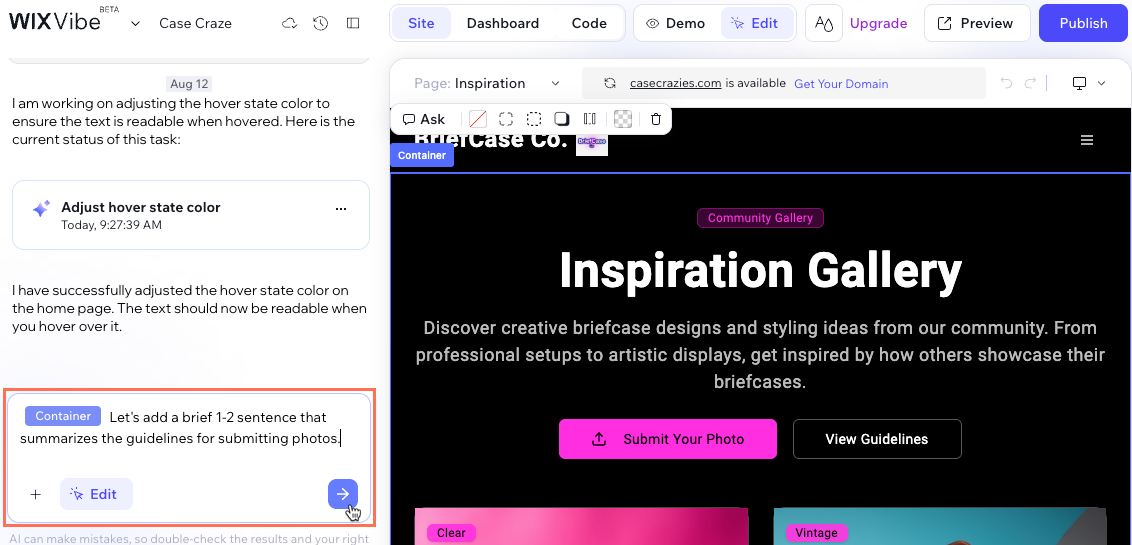Image resolution: width=1132 pixels, height=545 pixels.
Task: Expand the Page: Inspiration dropdown
Action: point(488,84)
